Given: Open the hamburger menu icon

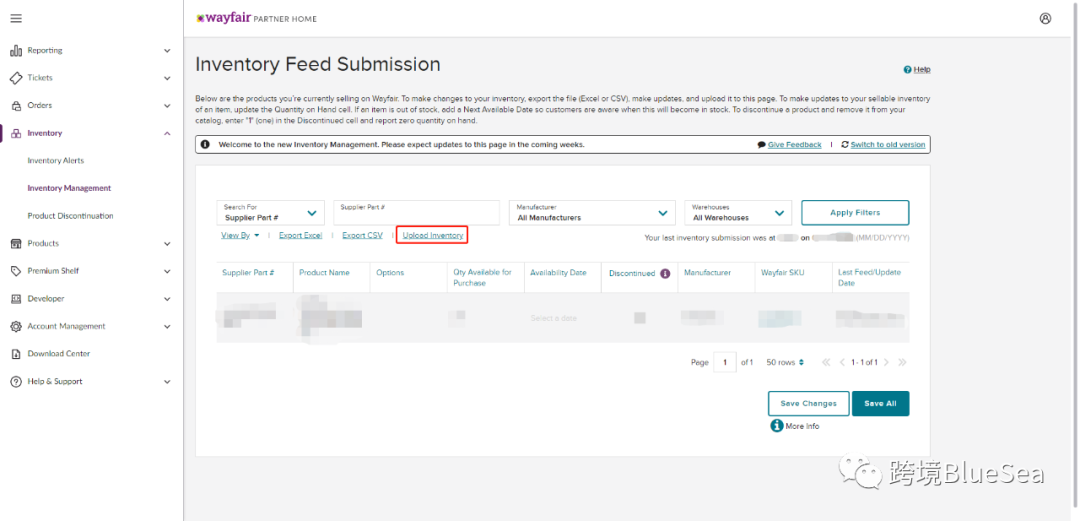Looking at the screenshot, I should click(16, 18).
